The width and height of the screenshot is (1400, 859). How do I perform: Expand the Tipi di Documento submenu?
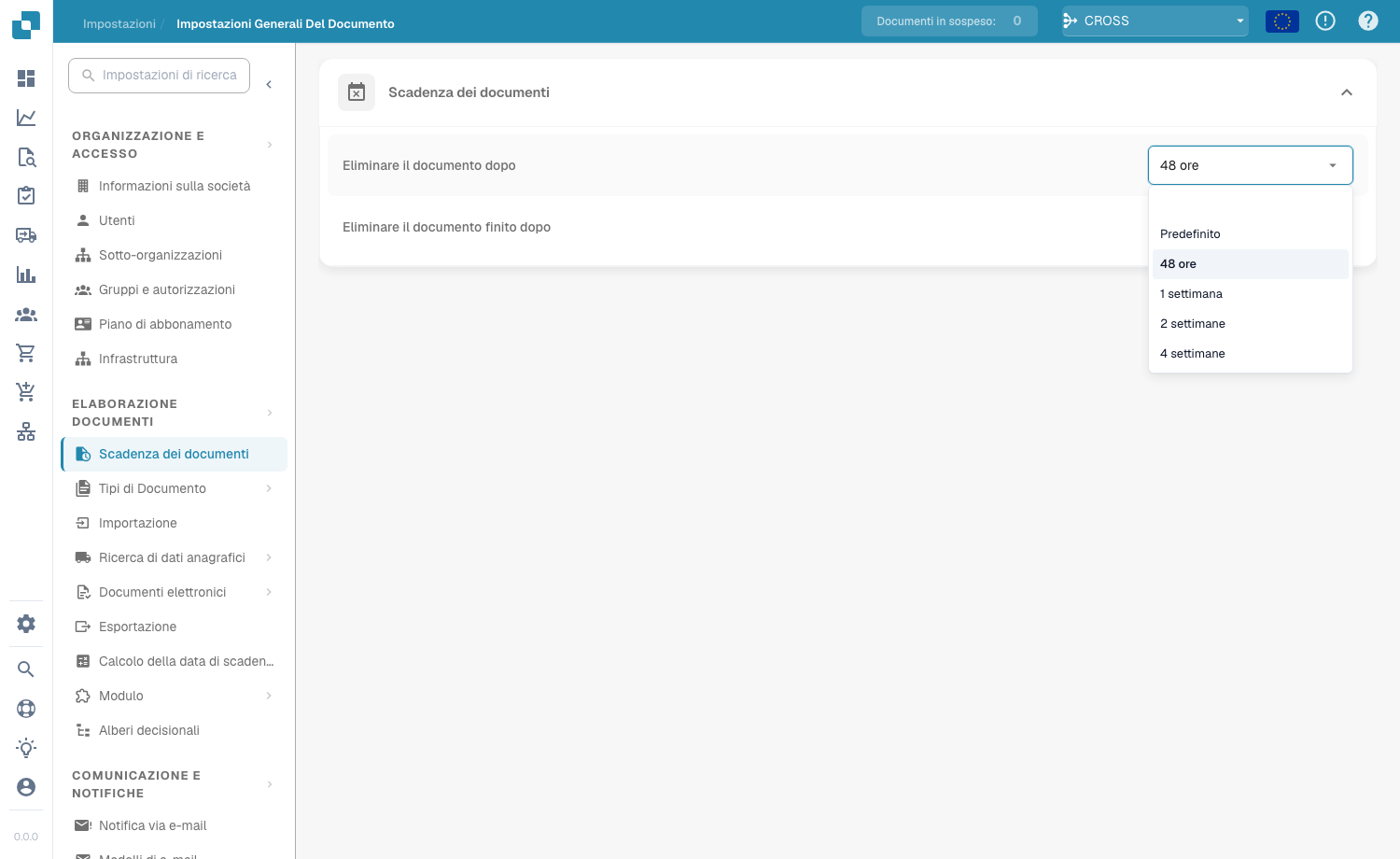269,488
